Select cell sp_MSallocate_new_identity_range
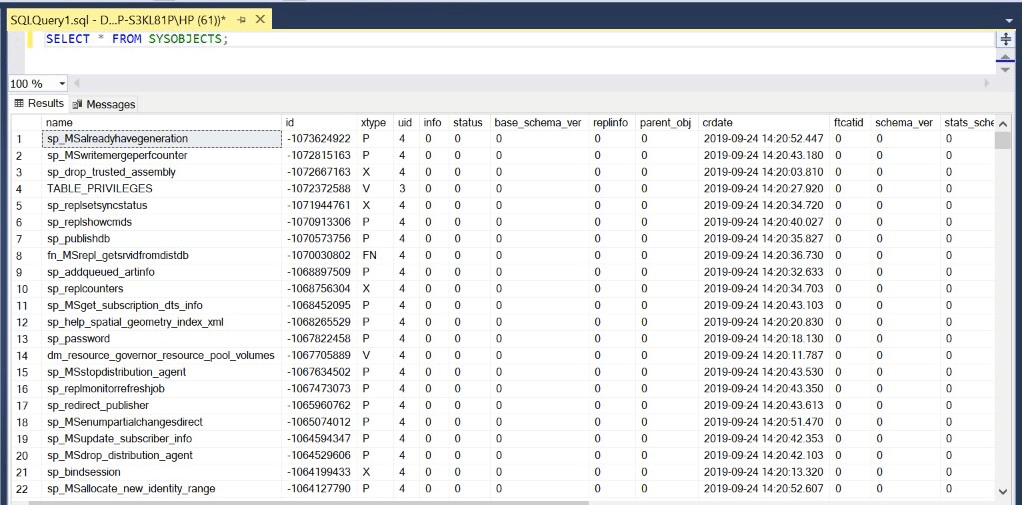 162,488
